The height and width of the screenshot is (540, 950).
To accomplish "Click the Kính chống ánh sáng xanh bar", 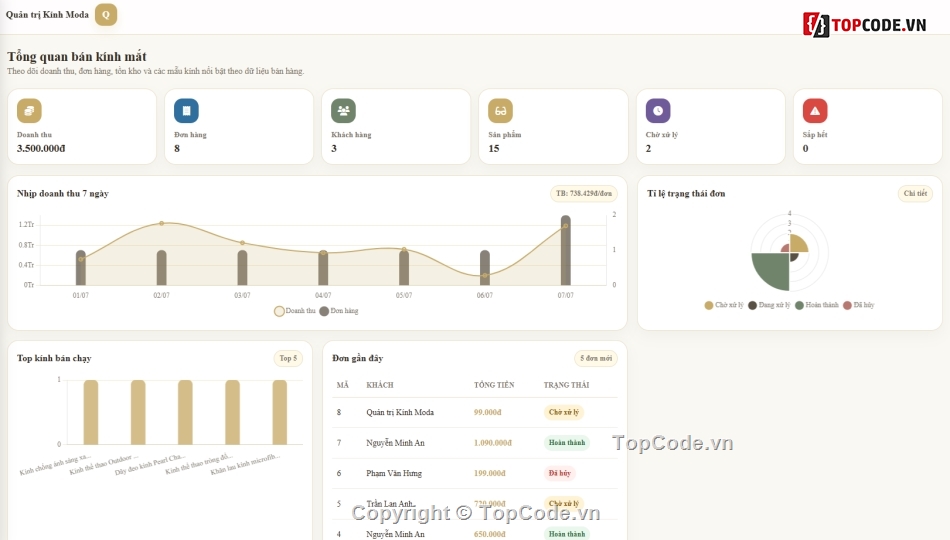I will 91,412.
